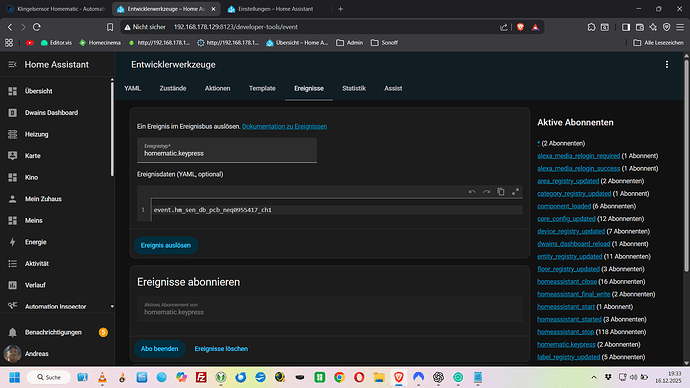690x388 pixels.
Task: Click the taskbar Suche search box
Action: [x=49, y=377]
